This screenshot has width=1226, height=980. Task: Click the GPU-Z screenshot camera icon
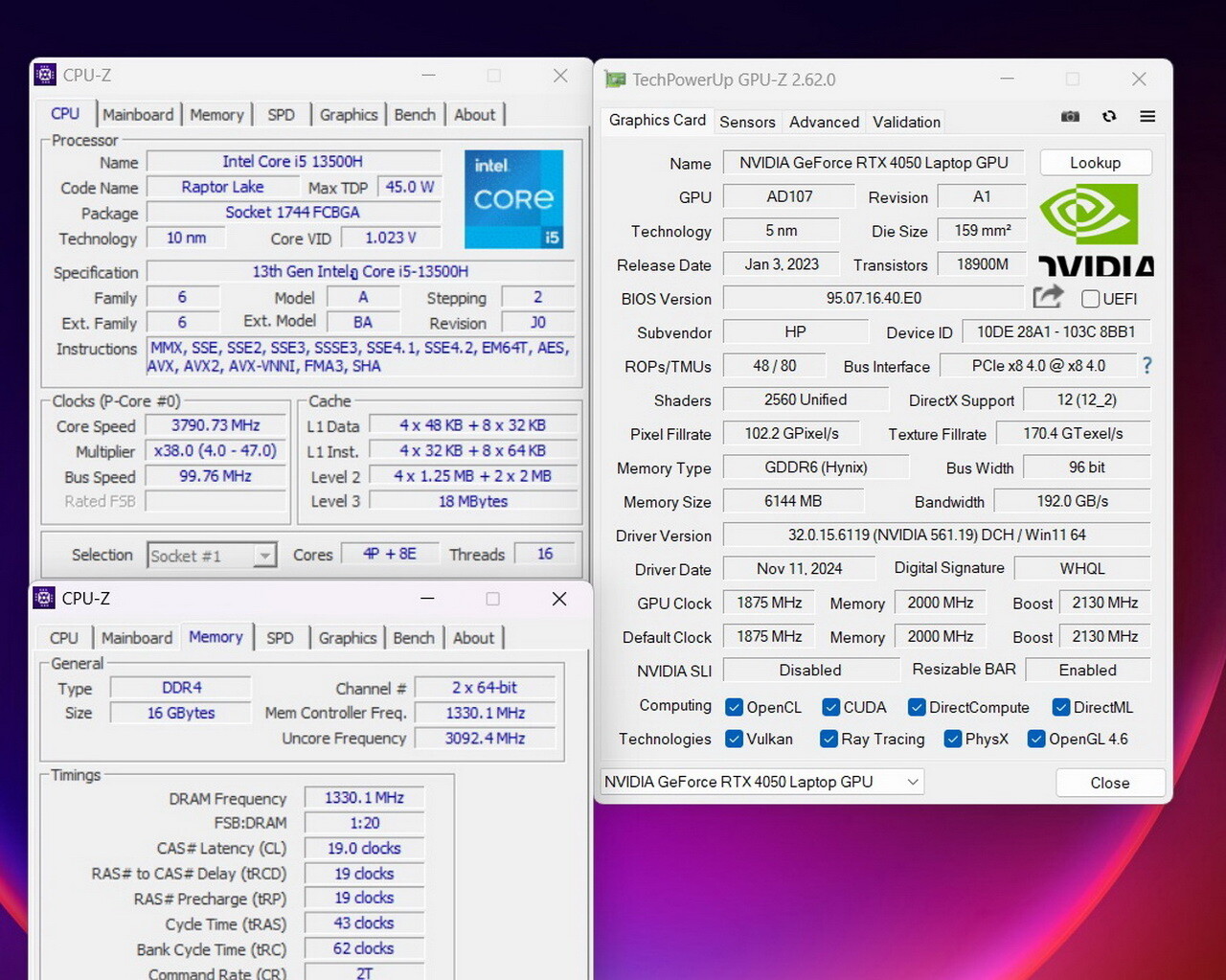pyautogui.click(x=1070, y=117)
